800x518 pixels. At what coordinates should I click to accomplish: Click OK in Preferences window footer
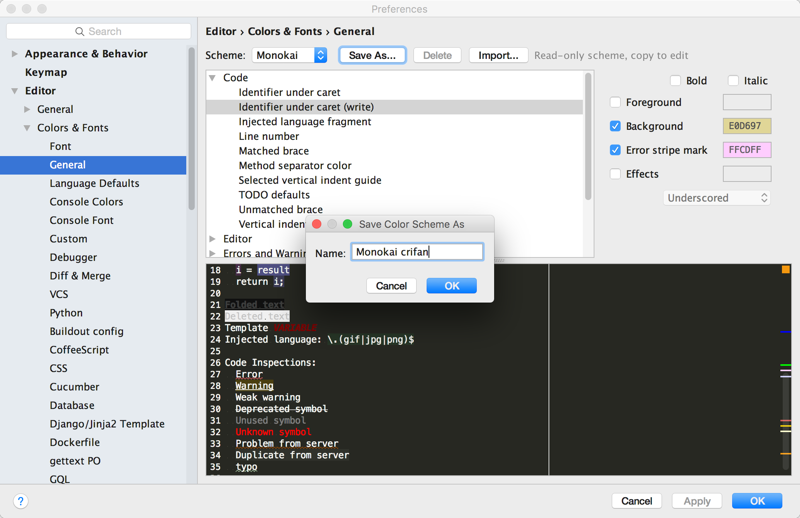coord(757,501)
